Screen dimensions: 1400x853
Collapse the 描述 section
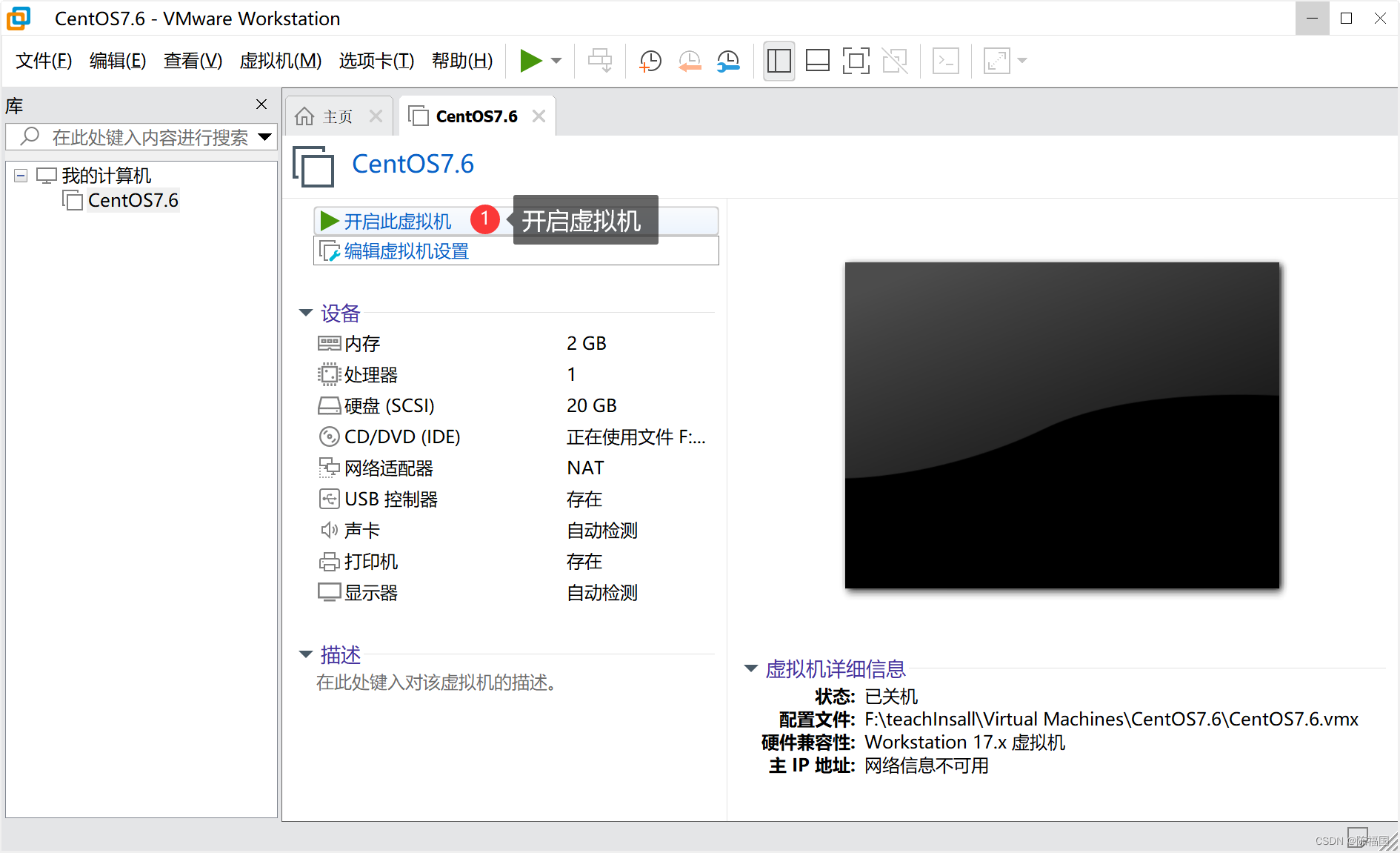coord(306,654)
